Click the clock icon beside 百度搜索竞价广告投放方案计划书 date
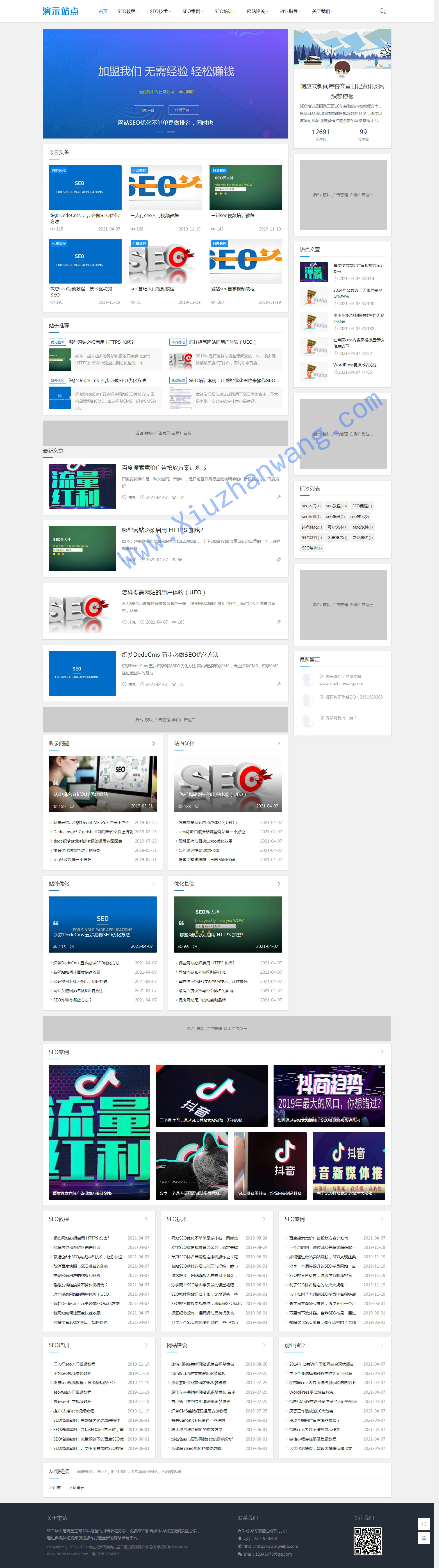439x1568 pixels. [142, 497]
